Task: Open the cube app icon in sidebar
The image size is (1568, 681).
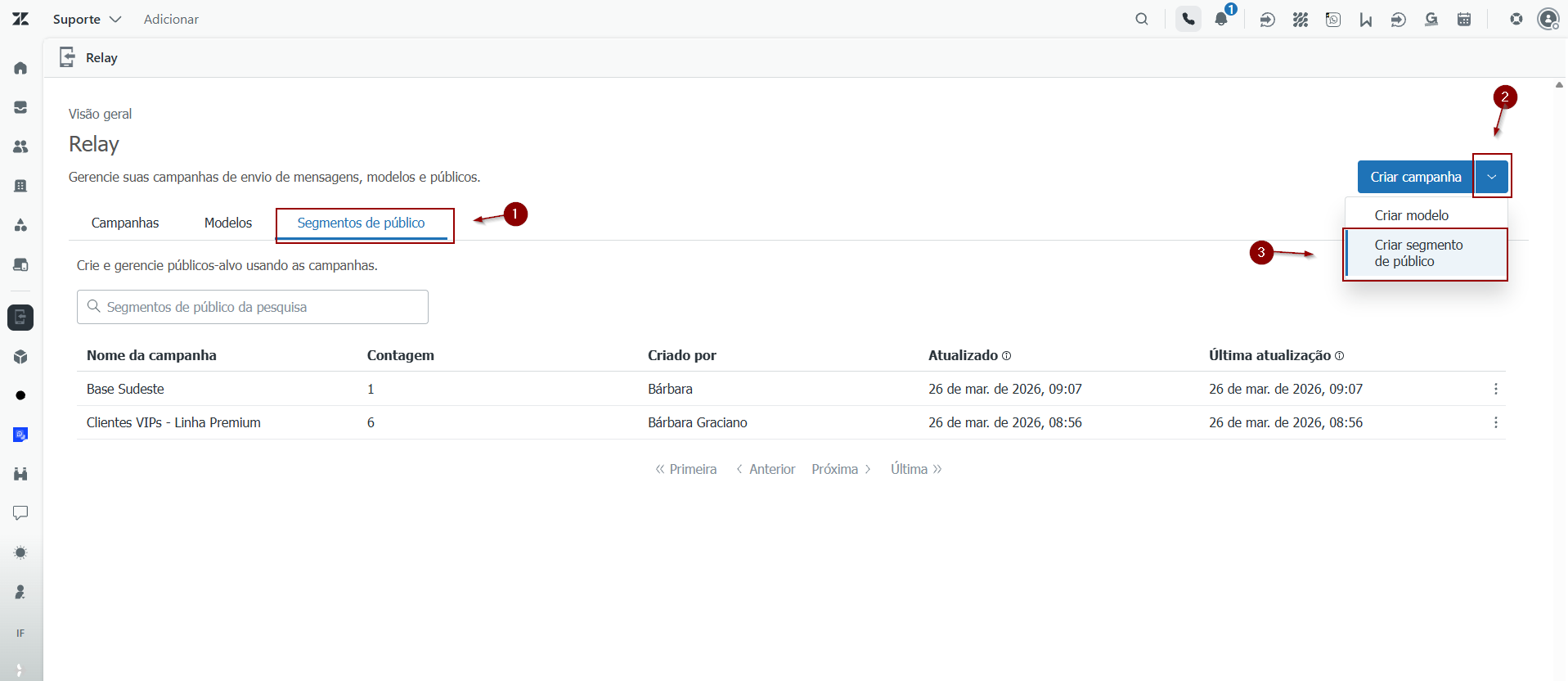Action: pos(20,357)
